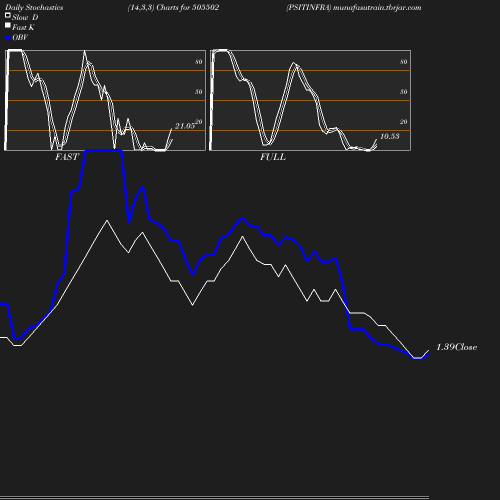
Task: Select the 'Daily Stochastics' title text
Action: pos(34,8)
